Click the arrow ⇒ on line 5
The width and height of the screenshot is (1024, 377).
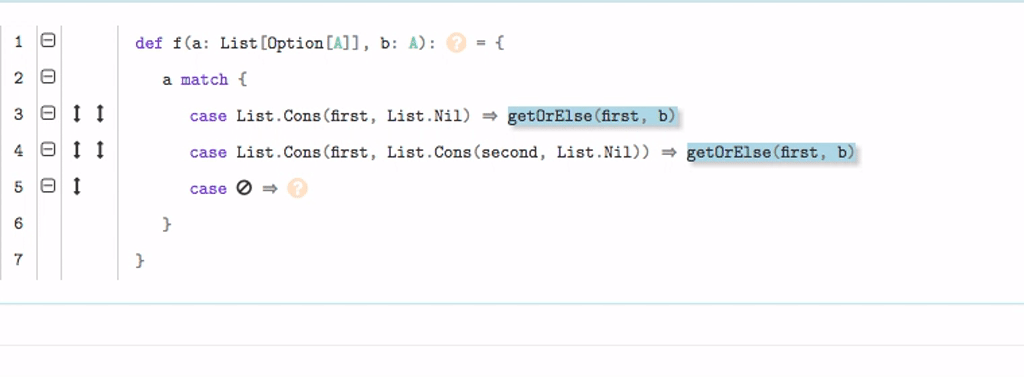[270, 189]
